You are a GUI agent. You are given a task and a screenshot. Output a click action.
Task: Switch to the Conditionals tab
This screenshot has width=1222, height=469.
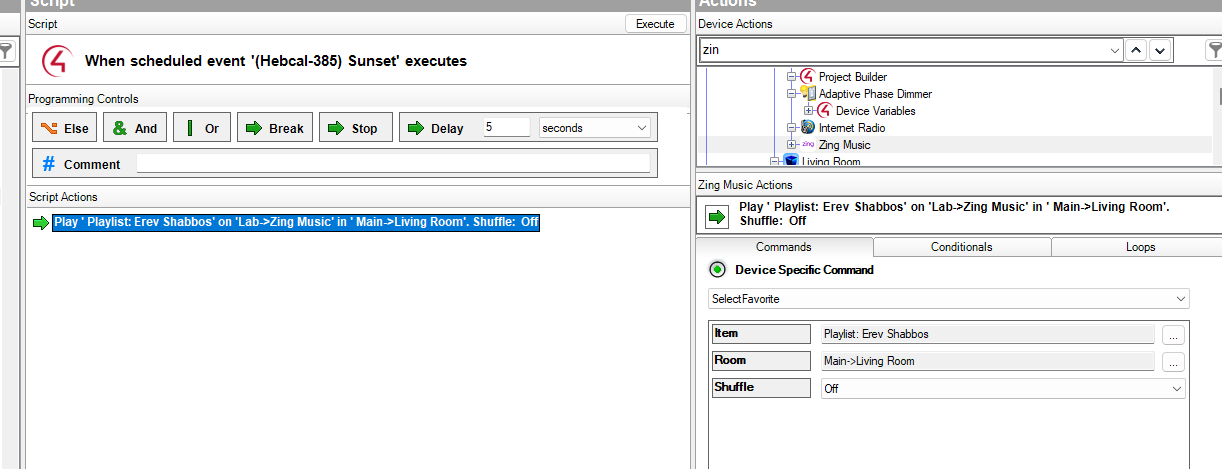pos(961,247)
